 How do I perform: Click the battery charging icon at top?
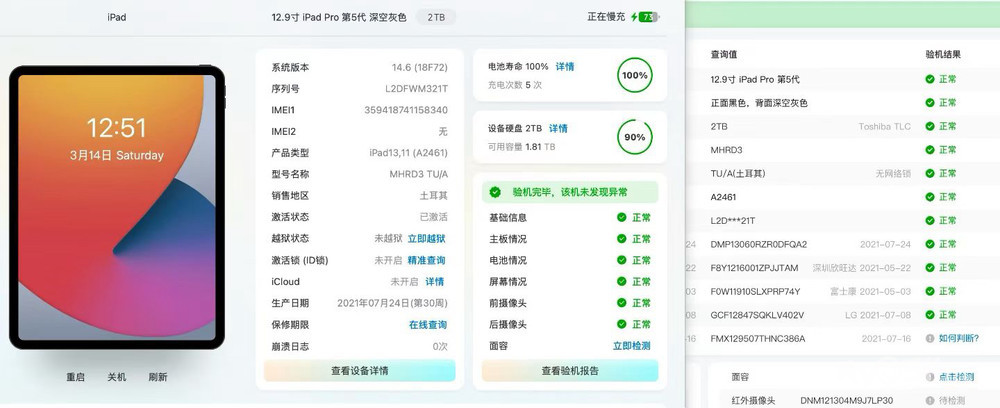pyautogui.click(x=646, y=17)
